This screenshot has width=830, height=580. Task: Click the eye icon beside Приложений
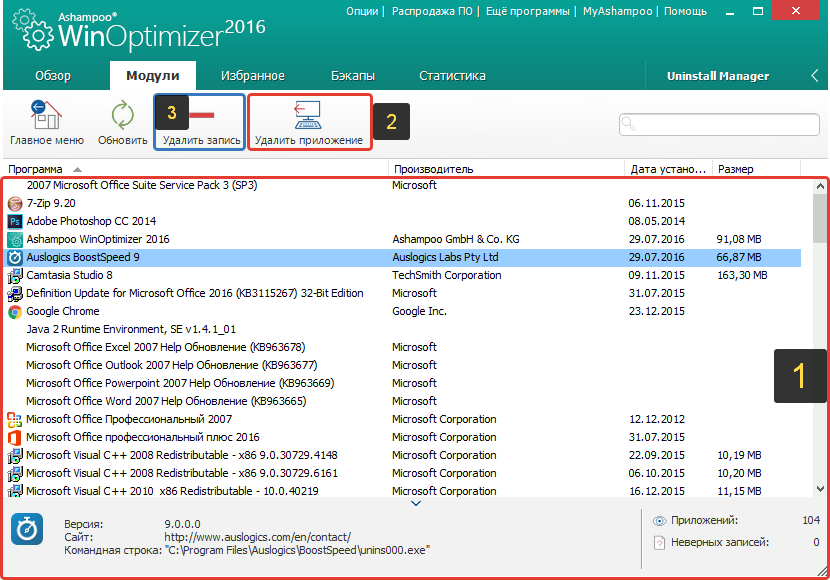(x=659, y=521)
